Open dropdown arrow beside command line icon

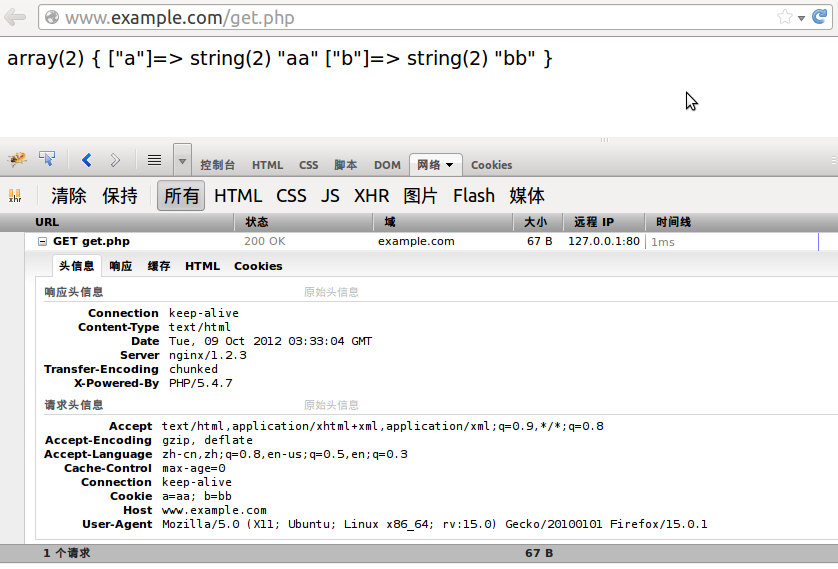tap(182, 160)
